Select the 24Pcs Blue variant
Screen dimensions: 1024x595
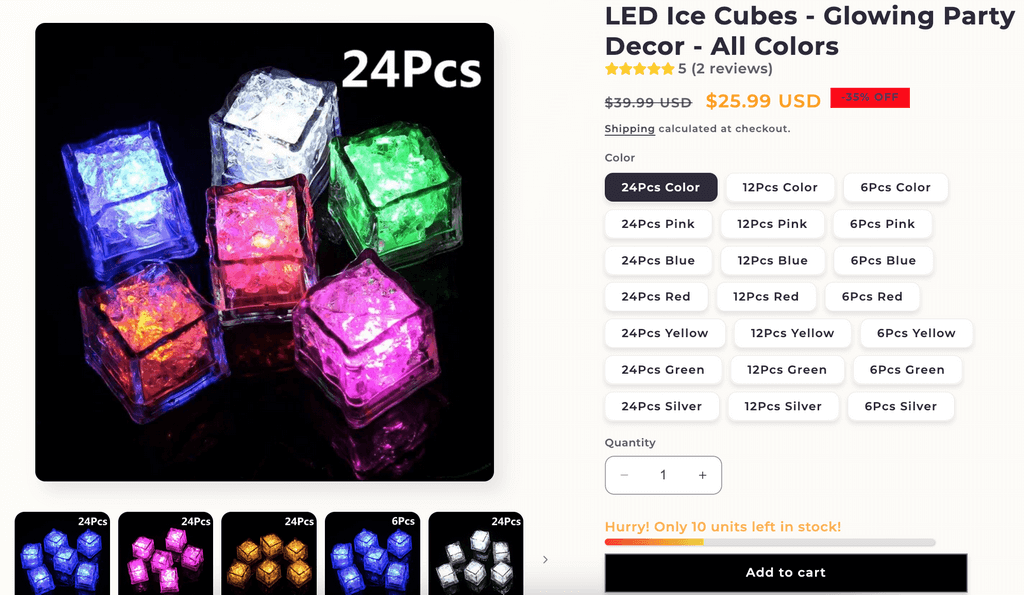click(x=658, y=261)
